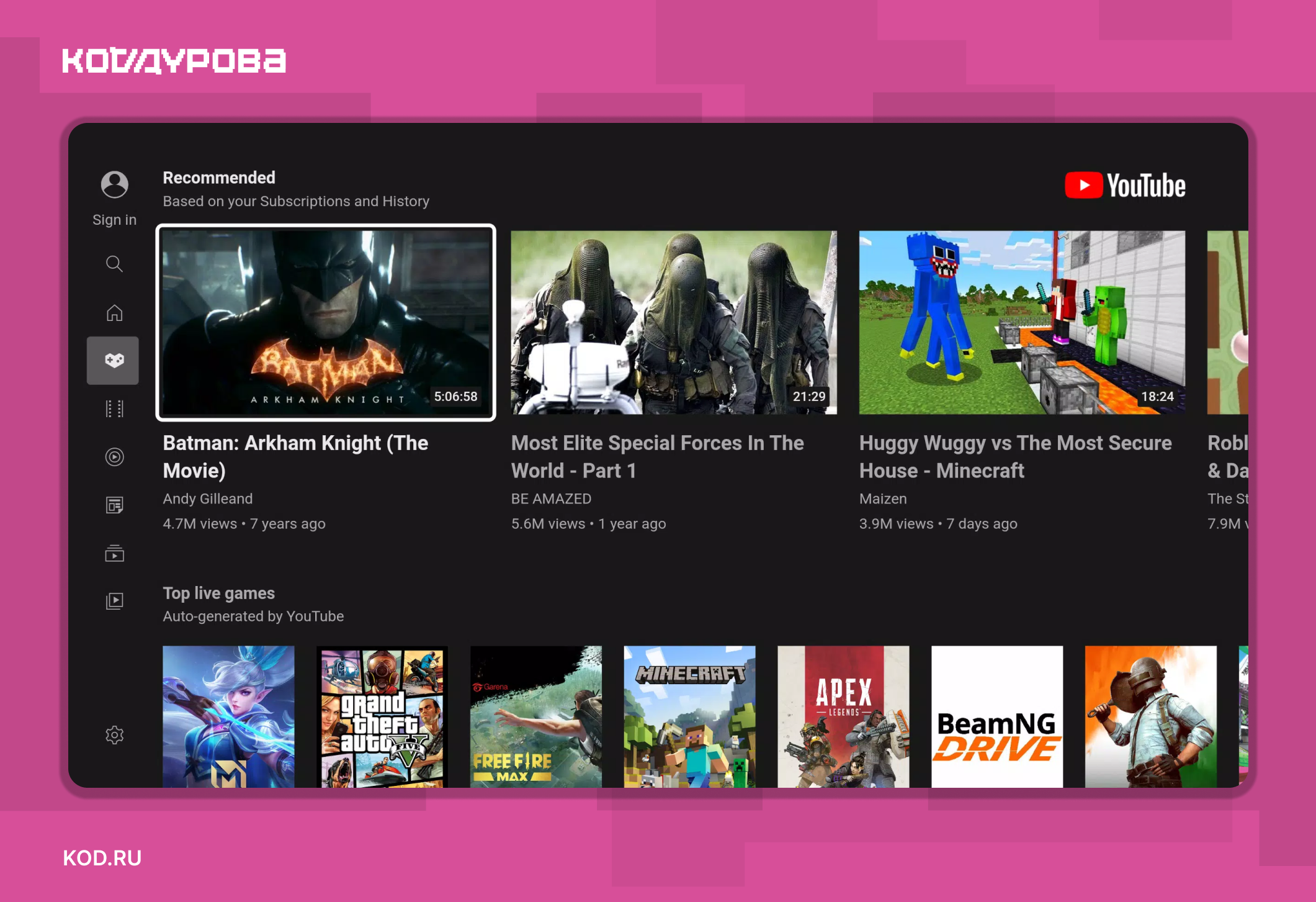Click the YouTube logo

coord(1125,186)
